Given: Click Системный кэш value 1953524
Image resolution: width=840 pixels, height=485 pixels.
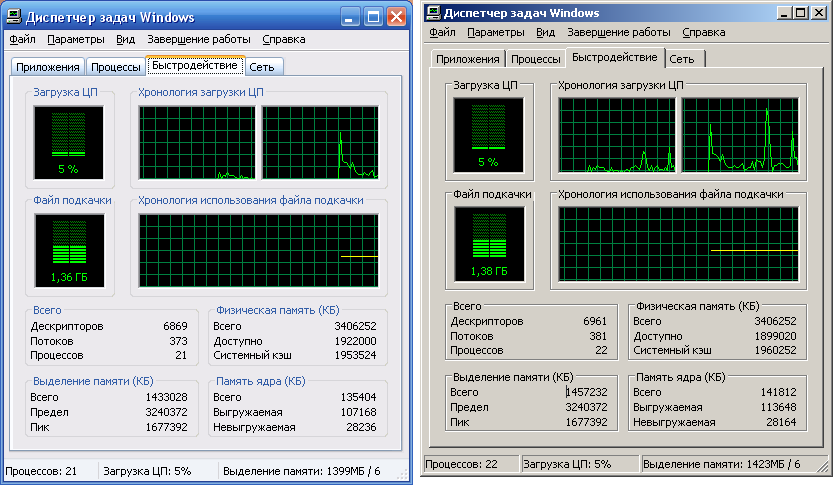Looking at the screenshot, I should [x=355, y=355].
